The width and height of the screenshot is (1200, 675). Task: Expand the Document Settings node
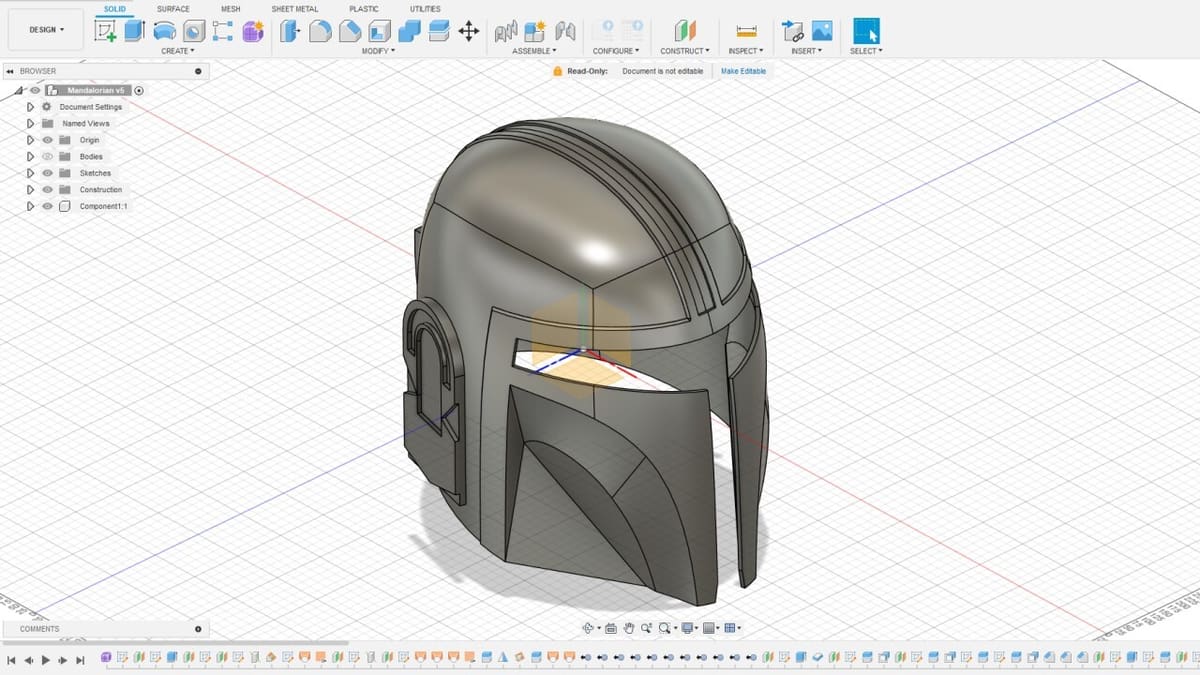30,107
